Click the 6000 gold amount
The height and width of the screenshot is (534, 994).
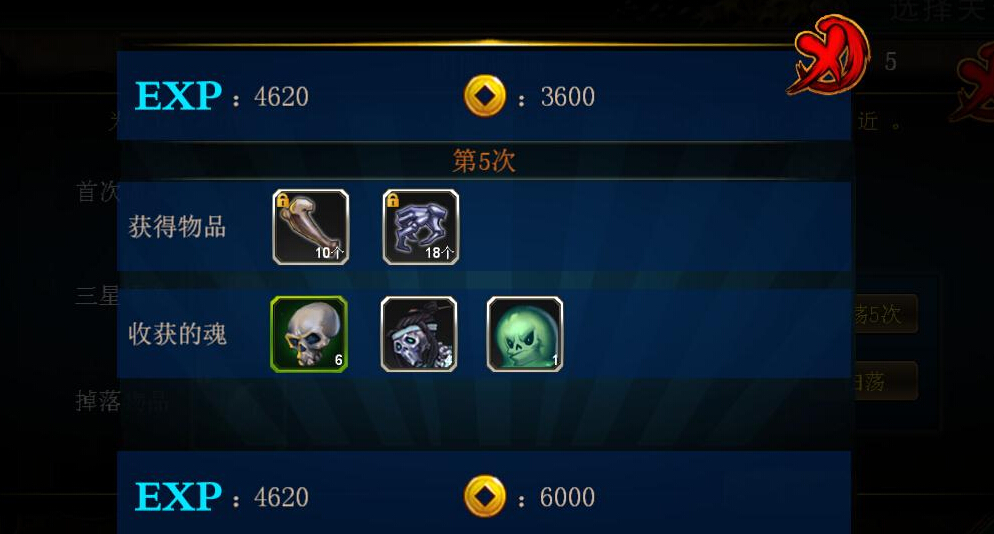567,497
